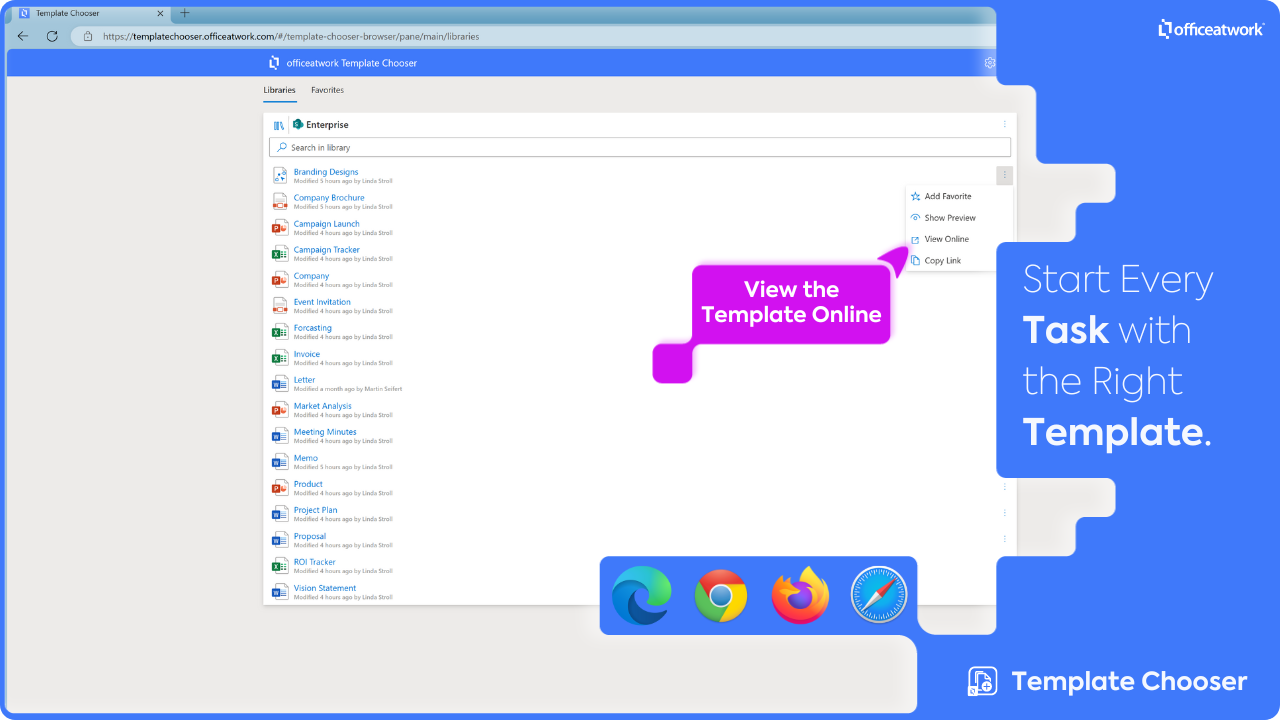Click the Market Analysis PowerPoint icon

280,409
